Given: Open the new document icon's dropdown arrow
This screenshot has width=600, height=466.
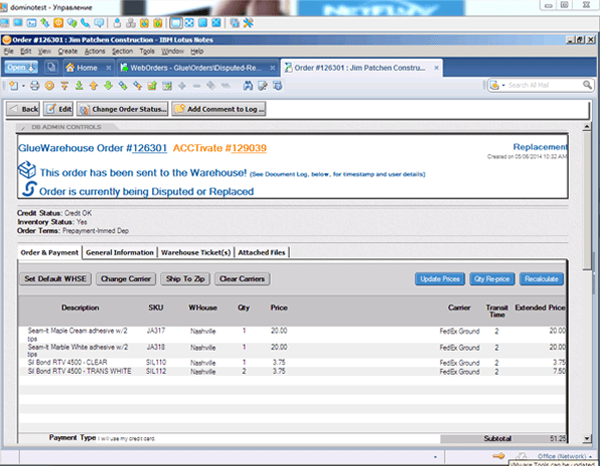Looking at the screenshot, I should (x=23, y=86).
